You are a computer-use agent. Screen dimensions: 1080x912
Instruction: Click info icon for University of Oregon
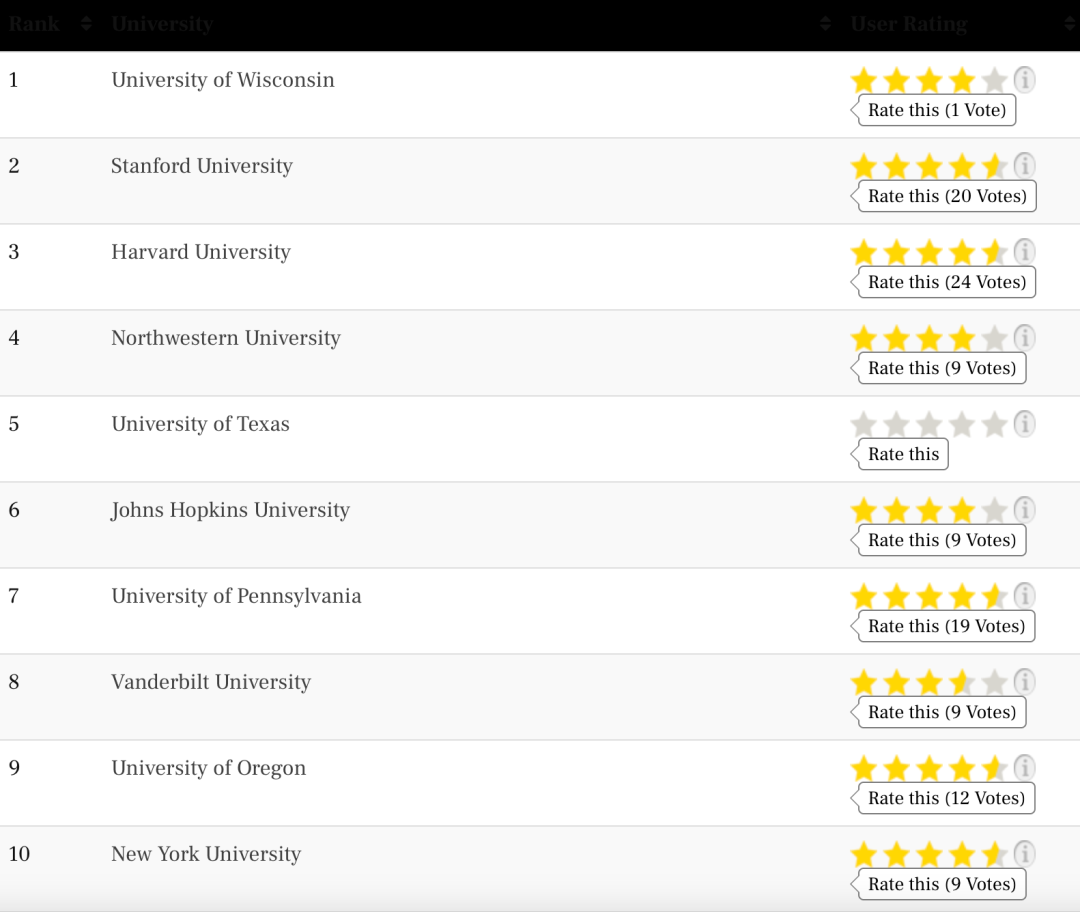point(1024,768)
